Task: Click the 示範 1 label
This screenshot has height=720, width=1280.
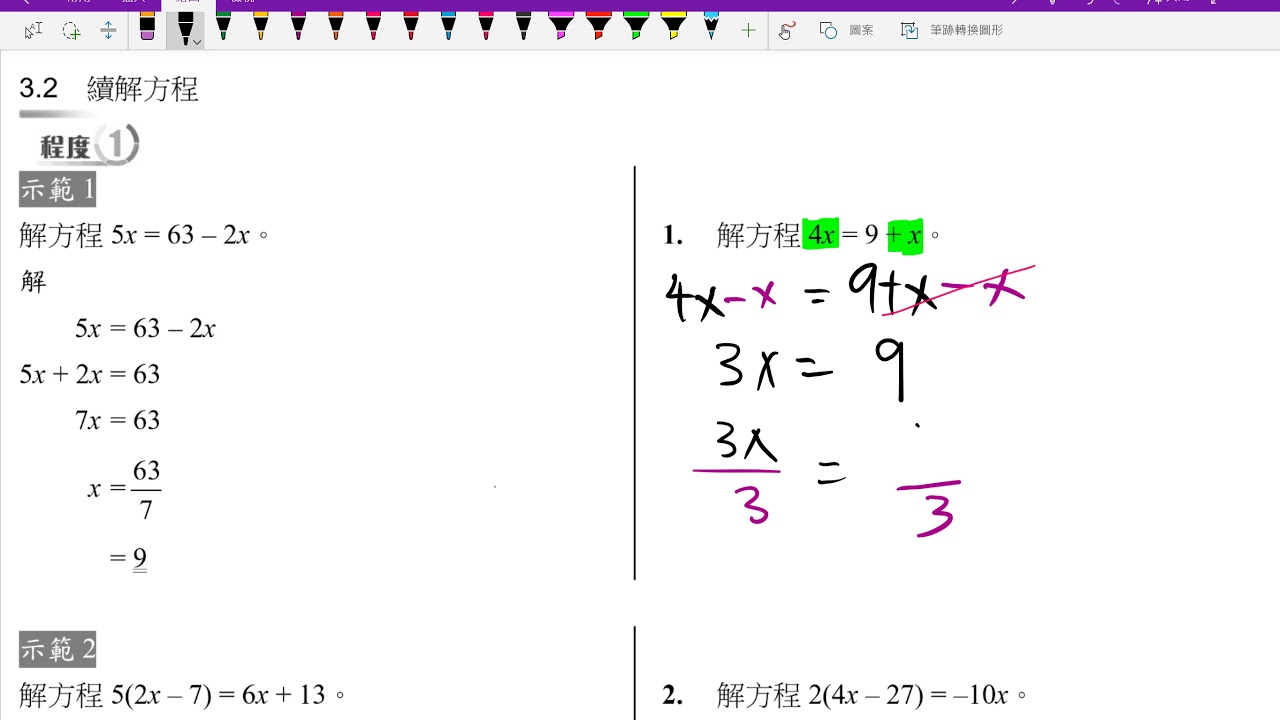Action: (x=57, y=189)
